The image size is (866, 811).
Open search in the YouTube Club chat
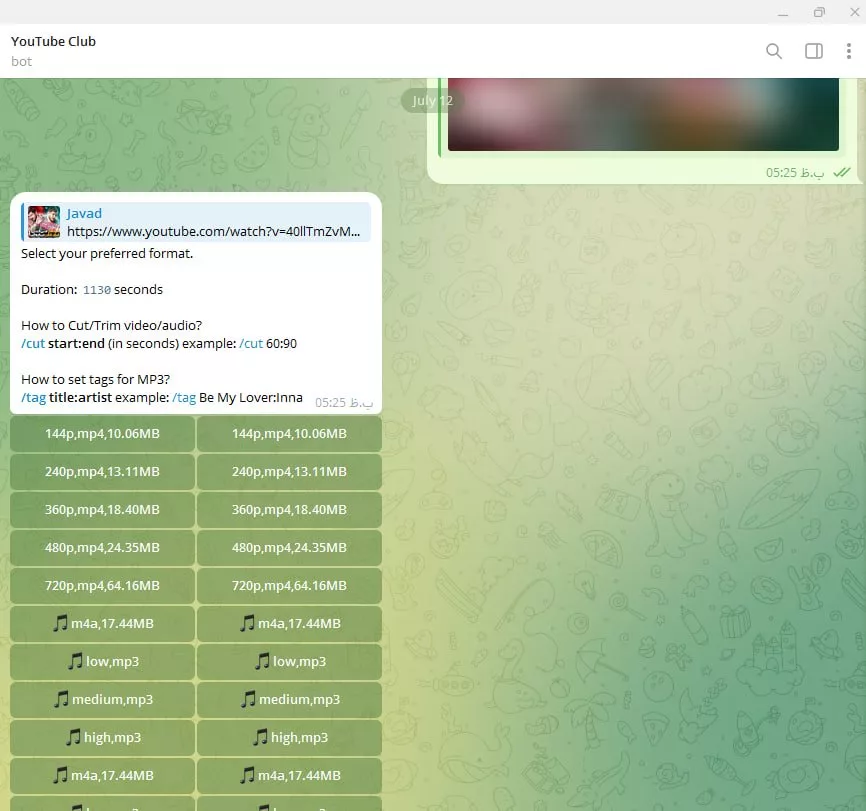tap(773, 51)
